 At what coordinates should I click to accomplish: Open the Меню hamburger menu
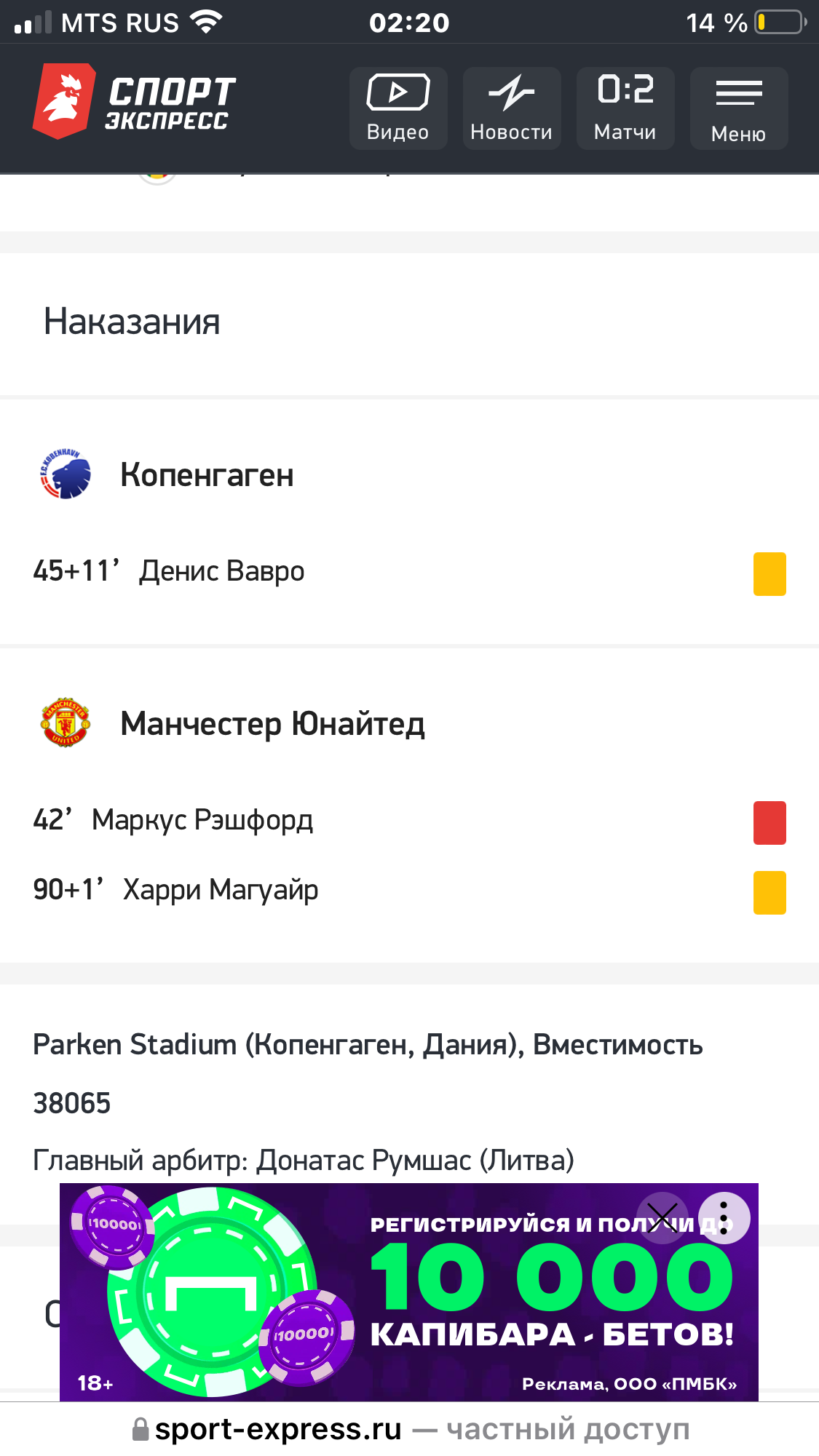(738, 108)
